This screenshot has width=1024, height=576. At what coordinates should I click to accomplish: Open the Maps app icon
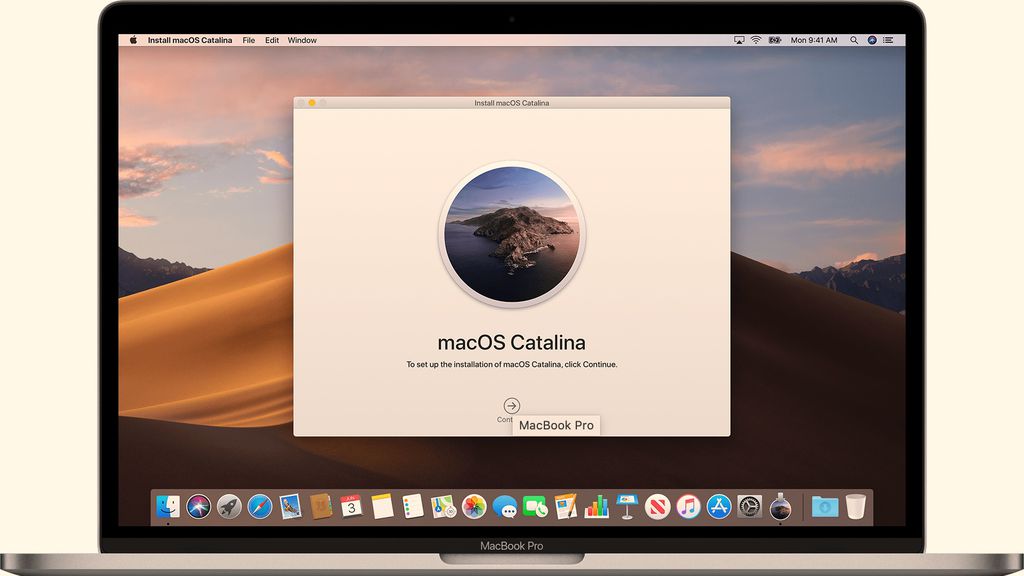pyautogui.click(x=443, y=506)
